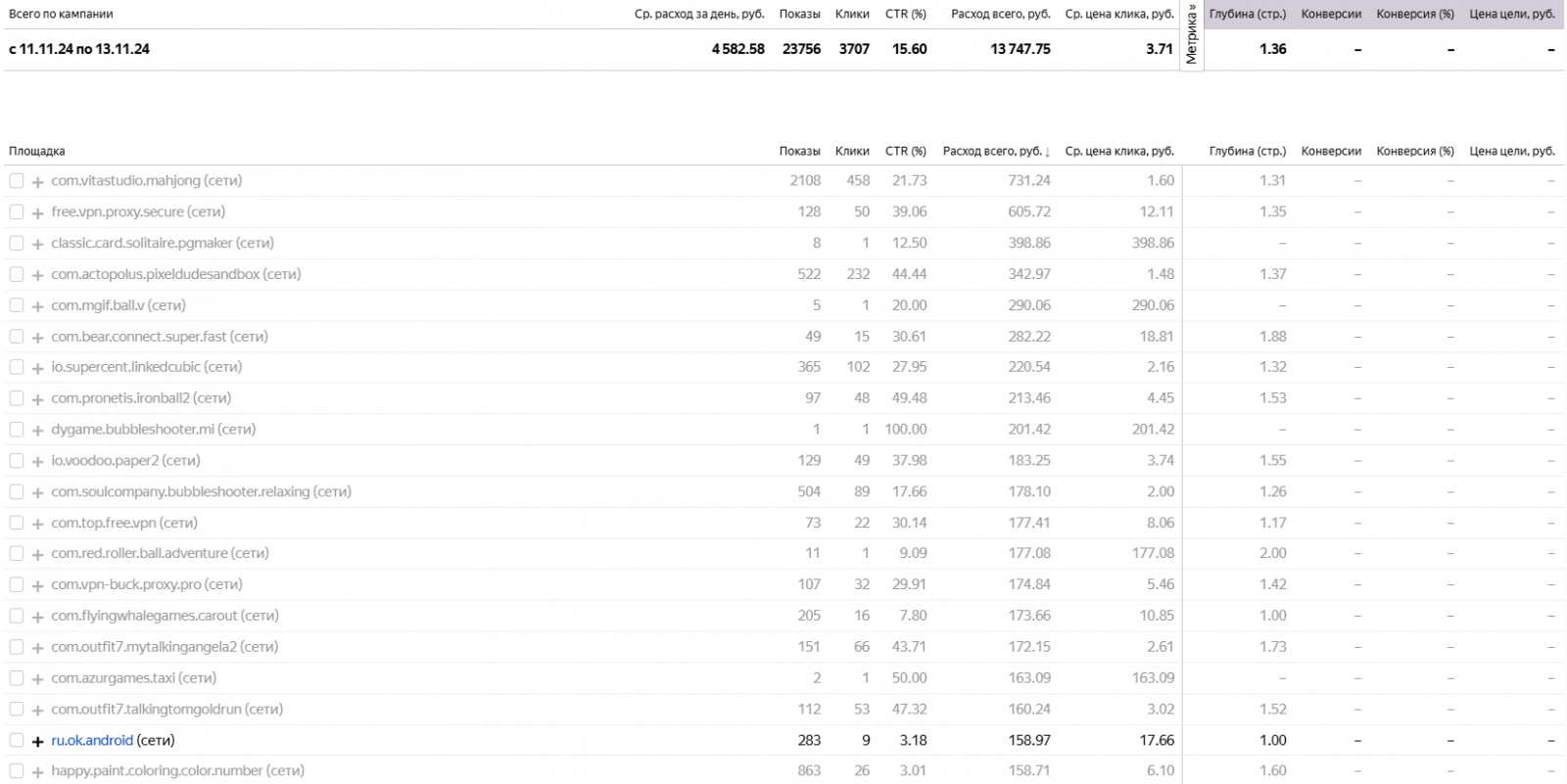This screenshot has height=784, width=1567.
Task: Sort sites table by CTR (%) header
Action: point(906,151)
